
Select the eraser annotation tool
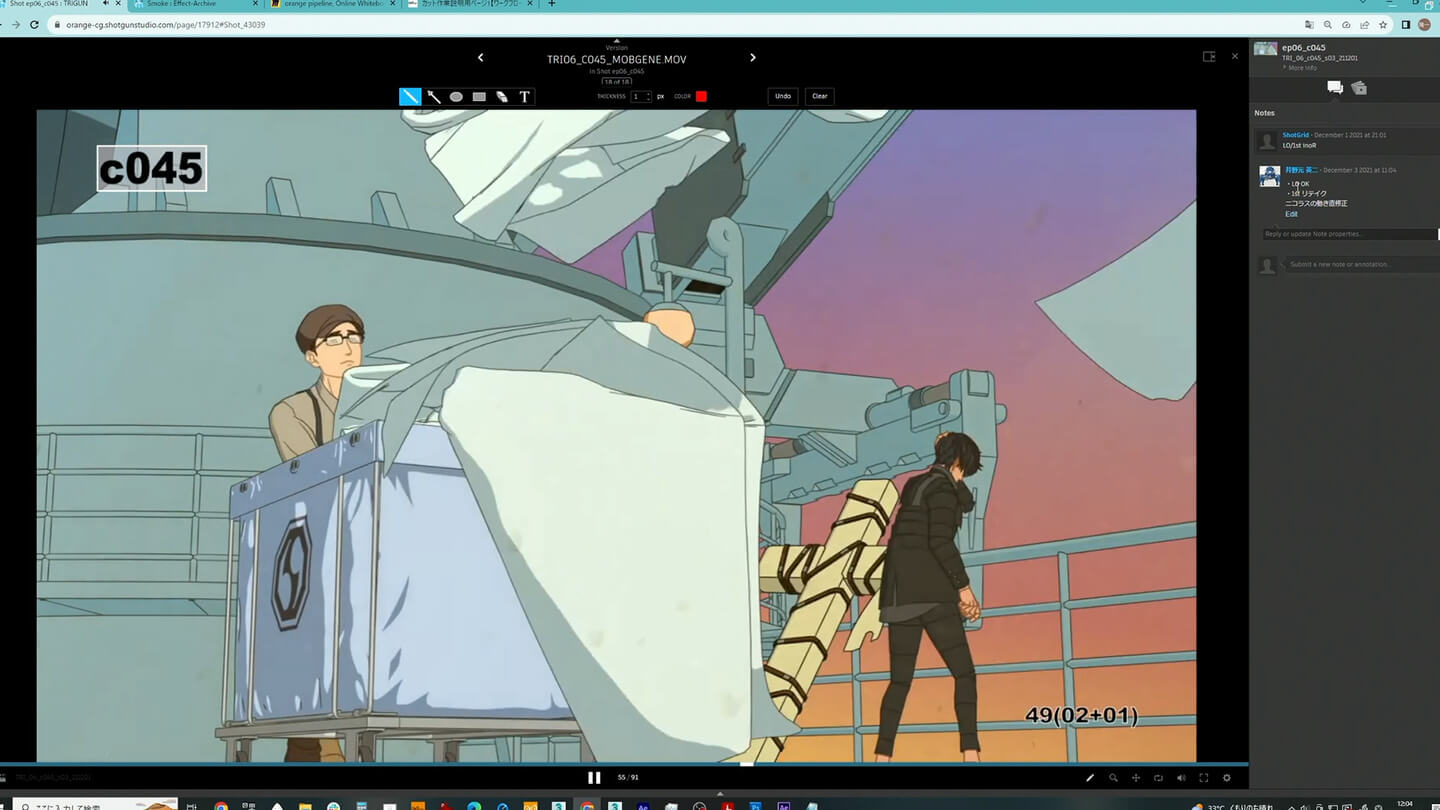tap(502, 96)
